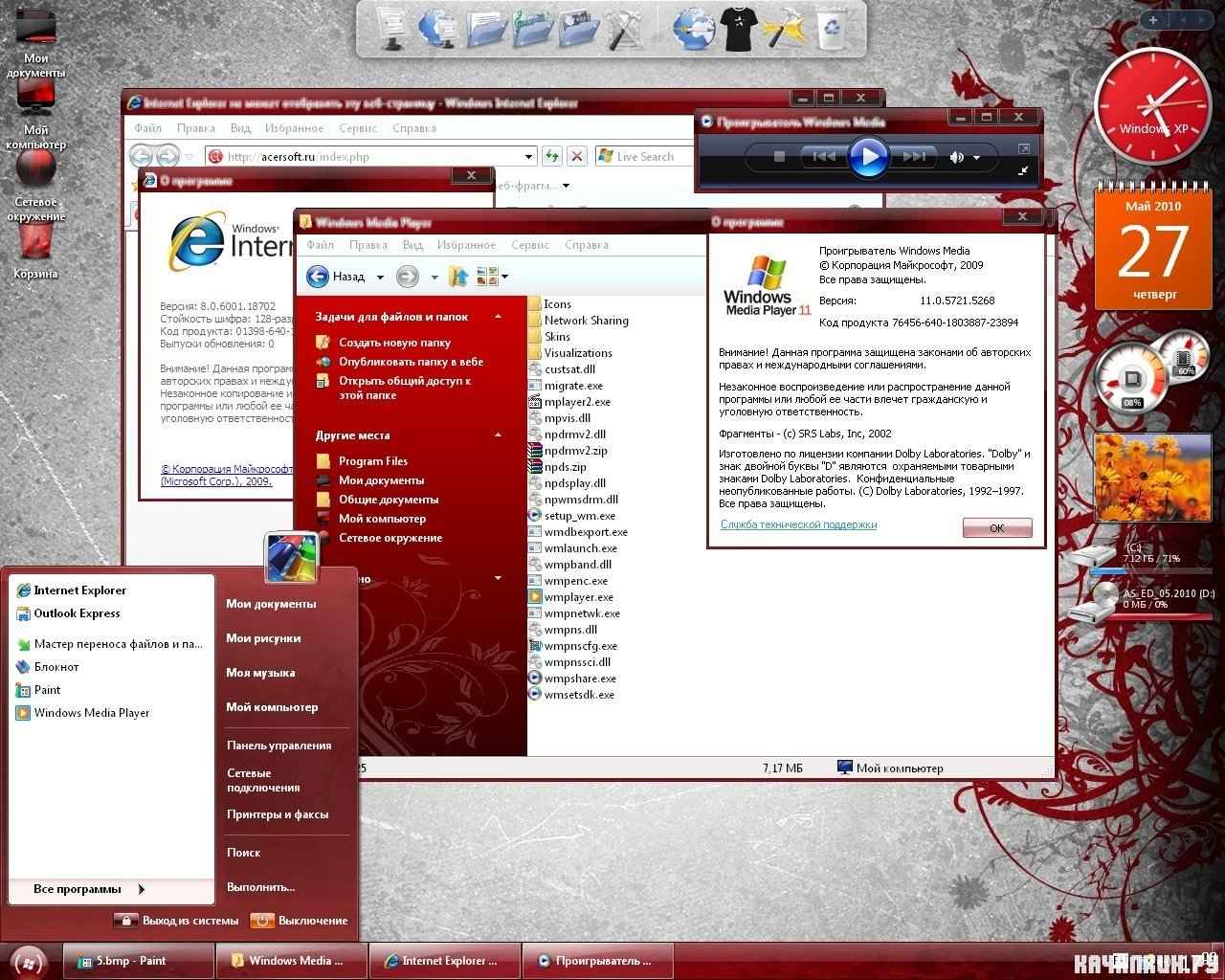
Task: Click the Live Search box in IE
Action: click(645, 157)
